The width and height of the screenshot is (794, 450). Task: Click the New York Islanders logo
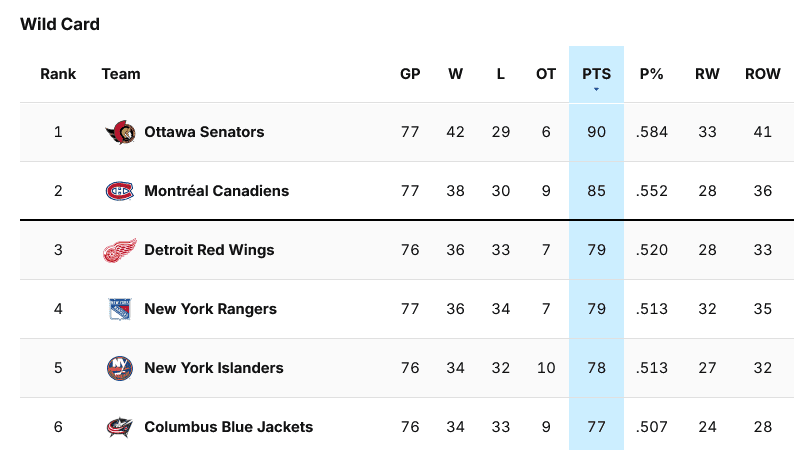pos(120,368)
